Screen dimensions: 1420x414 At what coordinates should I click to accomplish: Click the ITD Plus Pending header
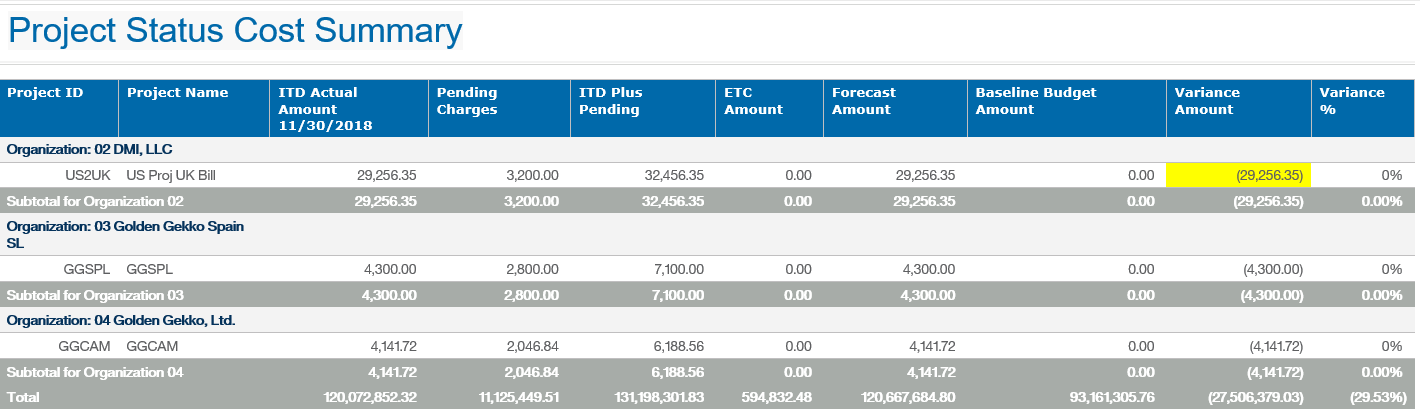pos(611,101)
